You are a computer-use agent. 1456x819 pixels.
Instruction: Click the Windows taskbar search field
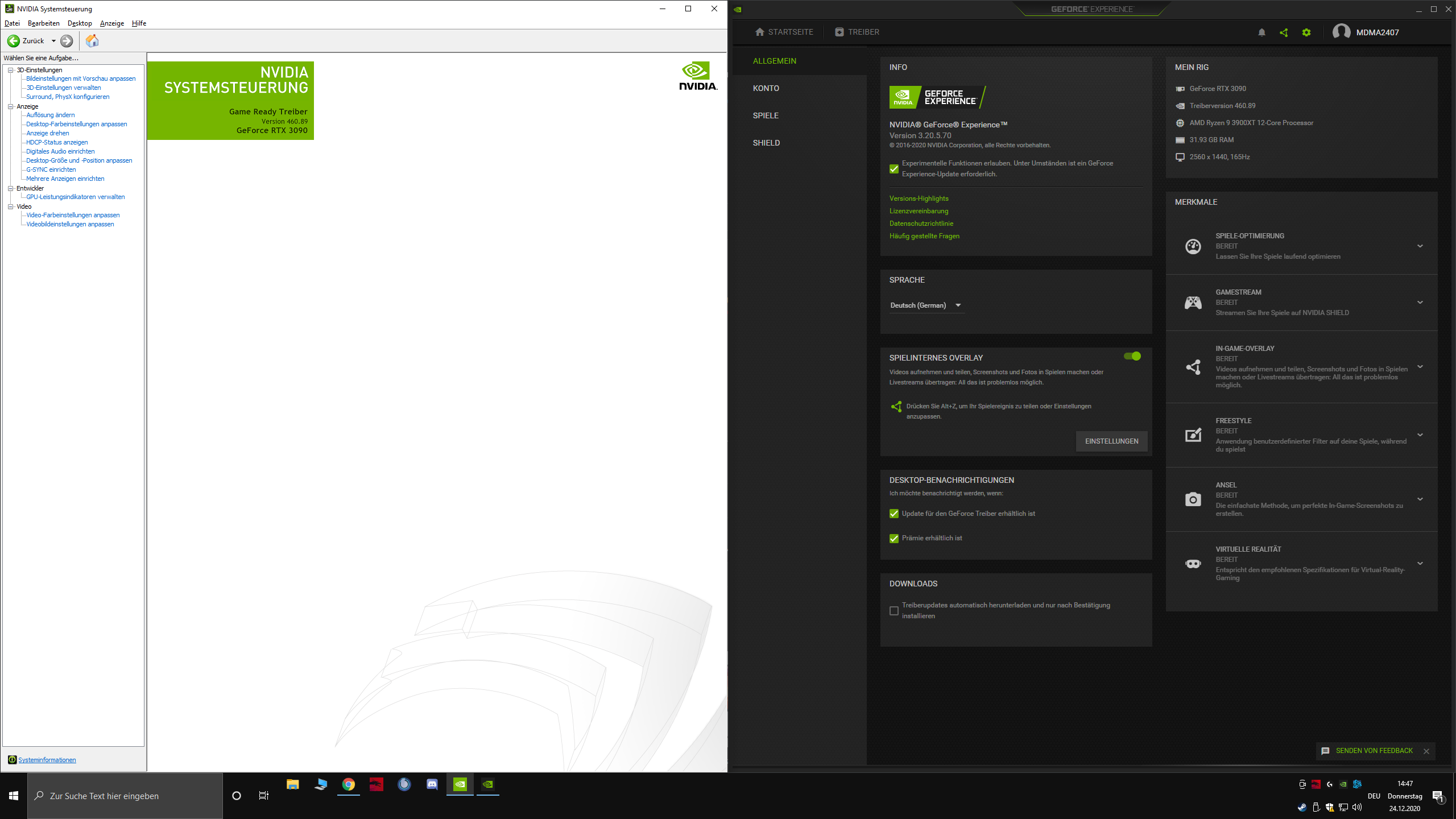(x=125, y=796)
